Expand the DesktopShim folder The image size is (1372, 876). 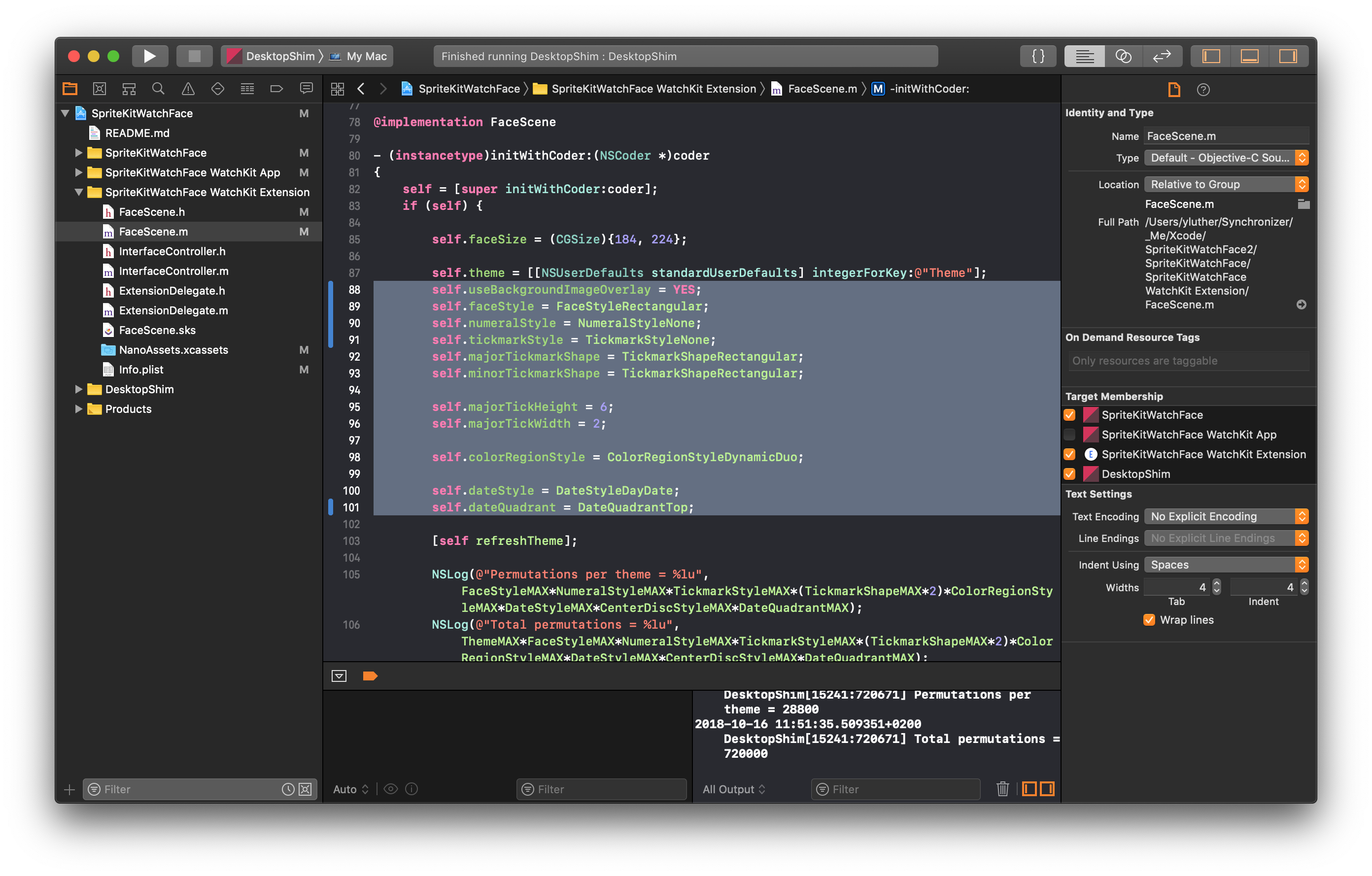tap(79, 389)
